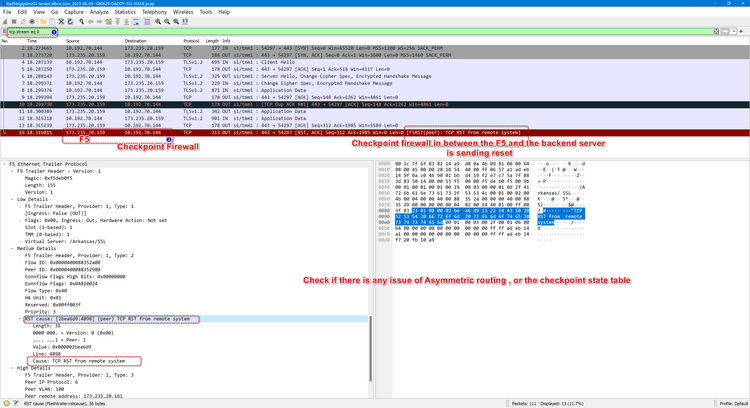The width and height of the screenshot is (750, 408).
Task: Reset text to normal size
Action: click(x=176, y=22)
